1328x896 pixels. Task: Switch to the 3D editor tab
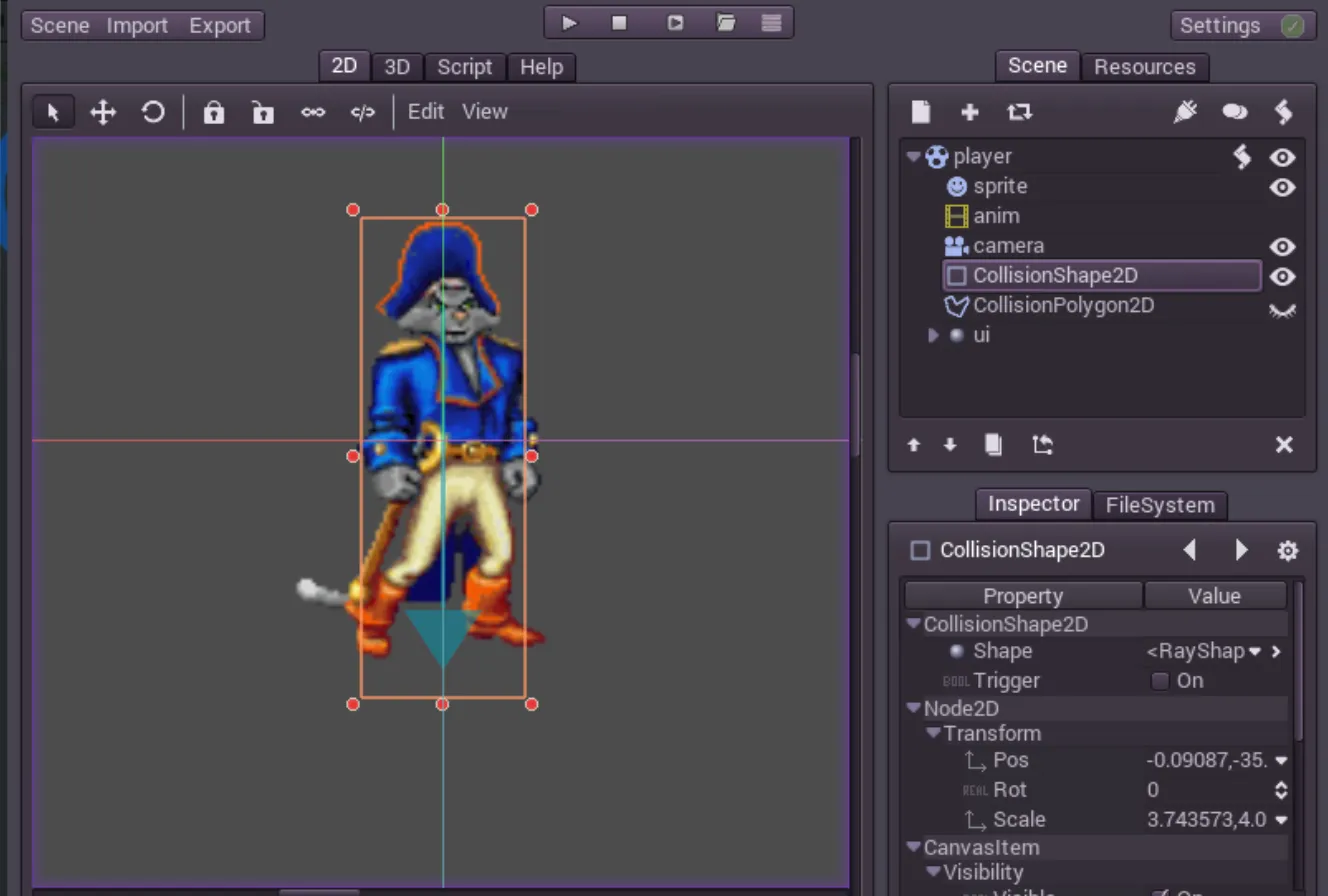[397, 67]
